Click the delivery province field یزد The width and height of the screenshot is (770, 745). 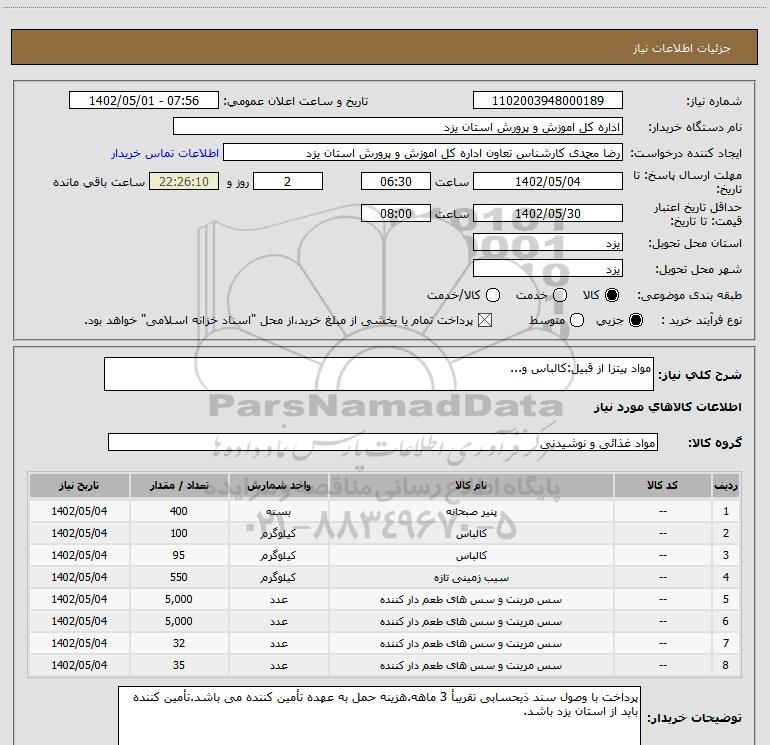click(548, 243)
